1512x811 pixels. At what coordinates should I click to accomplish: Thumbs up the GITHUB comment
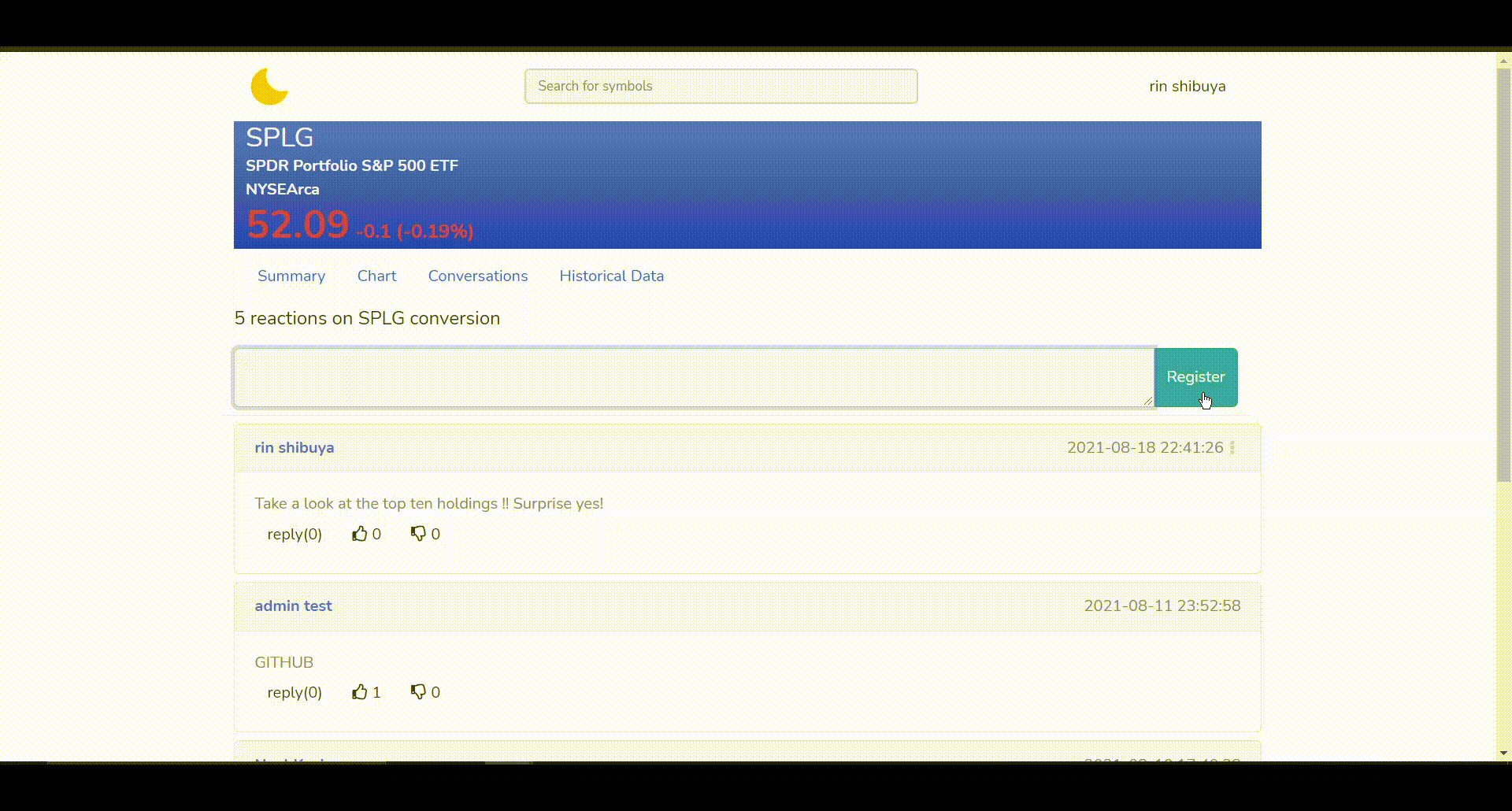pos(360,692)
